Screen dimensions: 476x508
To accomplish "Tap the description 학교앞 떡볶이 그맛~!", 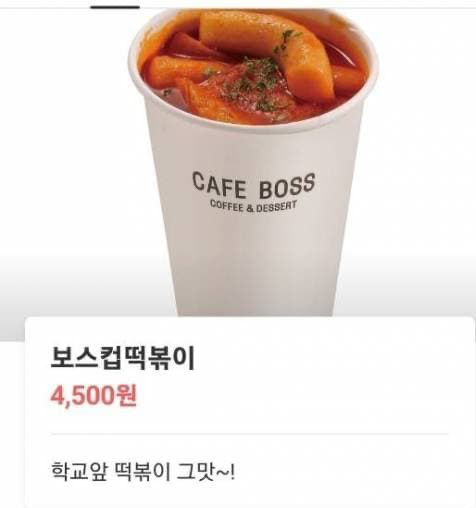I will [143, 471].
